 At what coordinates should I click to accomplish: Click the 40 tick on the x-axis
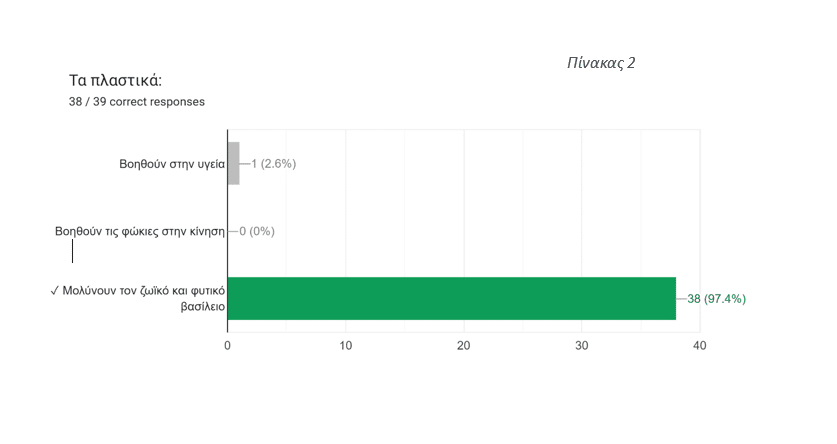[700, 346]
